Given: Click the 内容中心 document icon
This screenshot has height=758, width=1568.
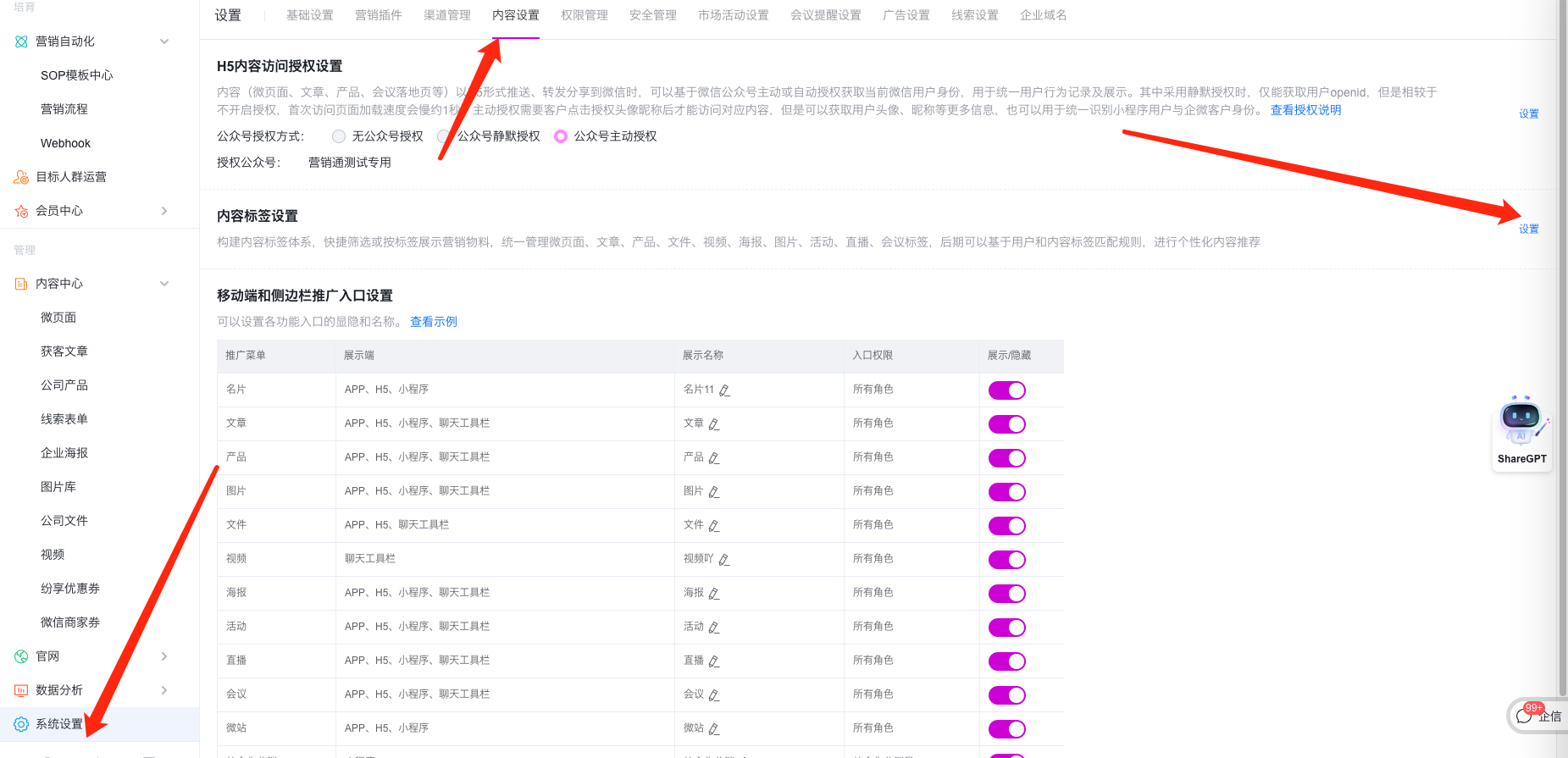Looking at the screenshot, I should (21, 284).
